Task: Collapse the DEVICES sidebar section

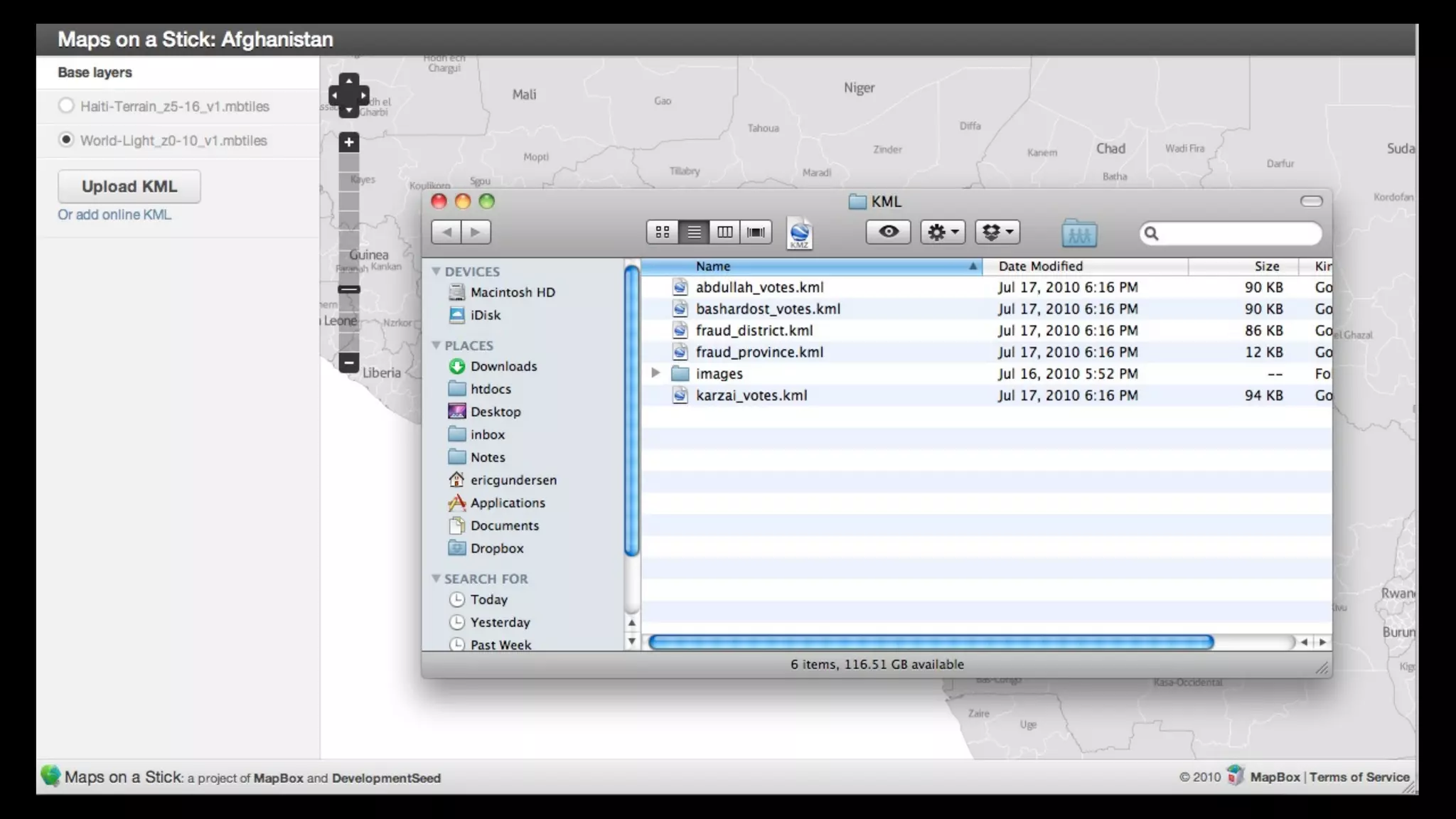Action: coord(436,271)
